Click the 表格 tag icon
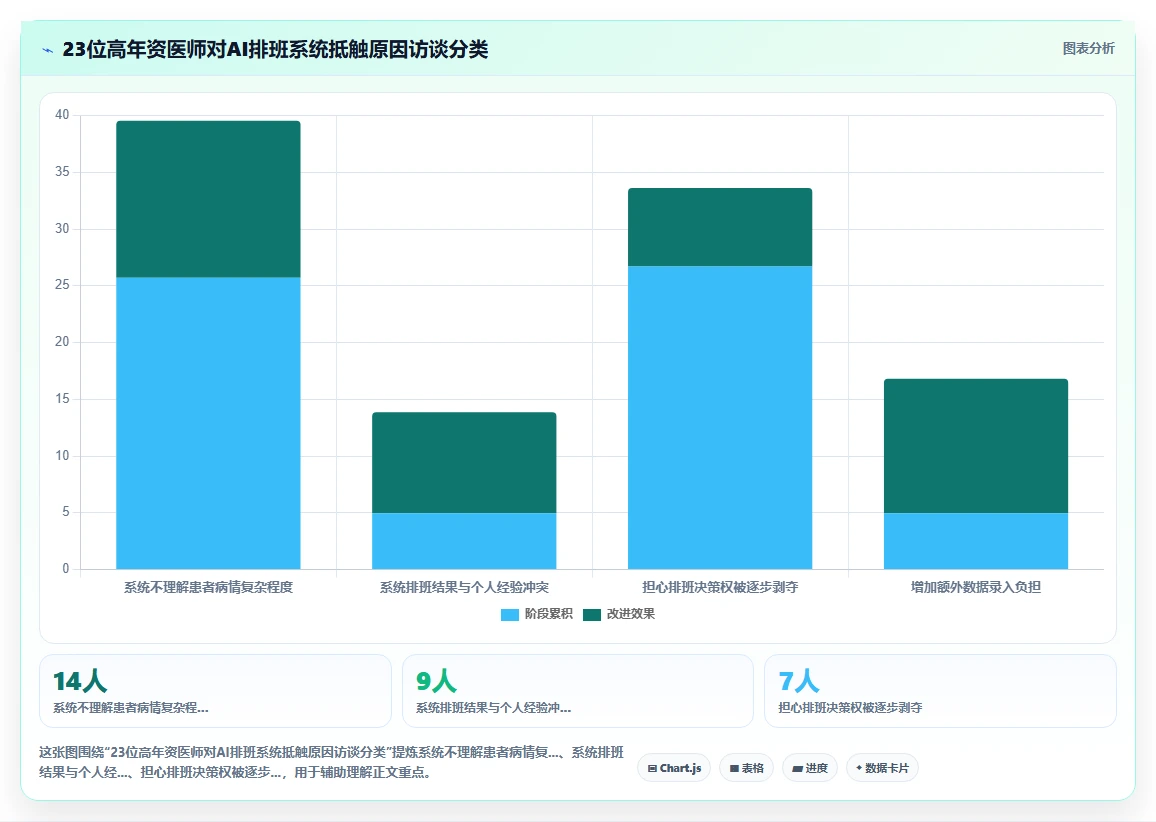Screen dimensions: 1156x822 point(734,768)
